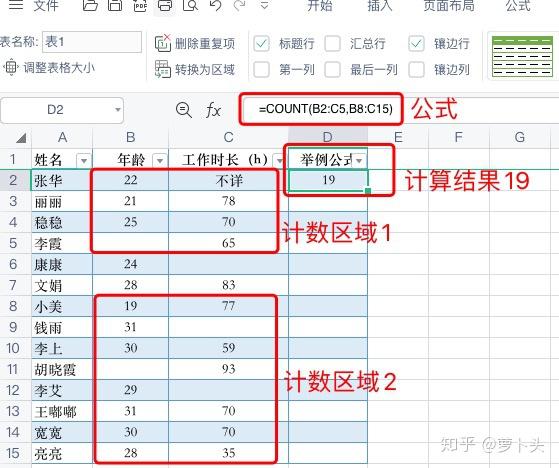Click 删除重复项 button

pyautogui.click(x=195, y=43)
